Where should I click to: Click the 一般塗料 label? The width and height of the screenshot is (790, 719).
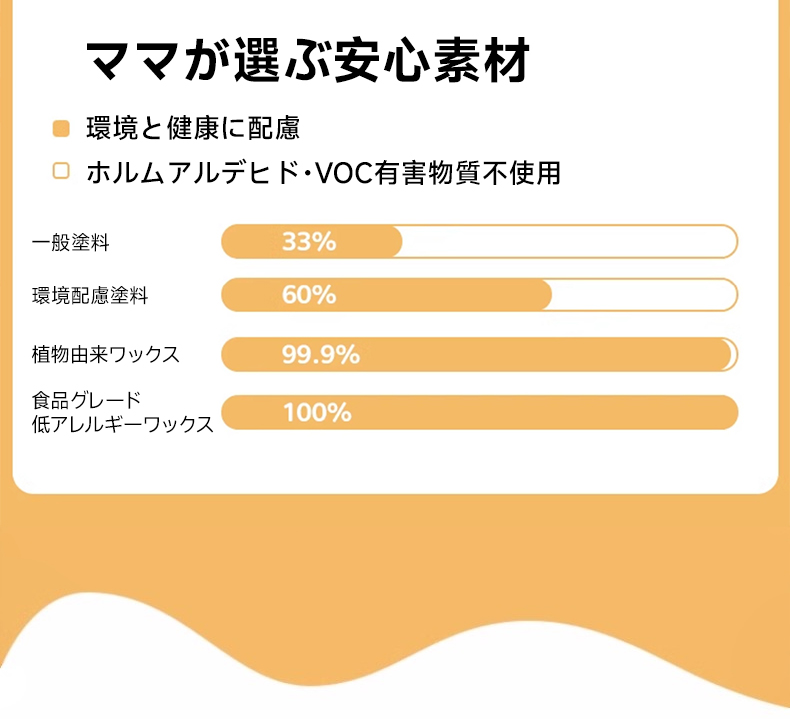71,242
